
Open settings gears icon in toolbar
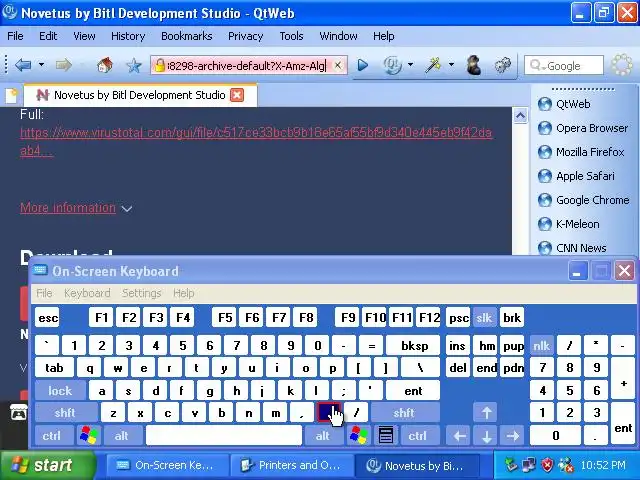click(x=503, y=65)
